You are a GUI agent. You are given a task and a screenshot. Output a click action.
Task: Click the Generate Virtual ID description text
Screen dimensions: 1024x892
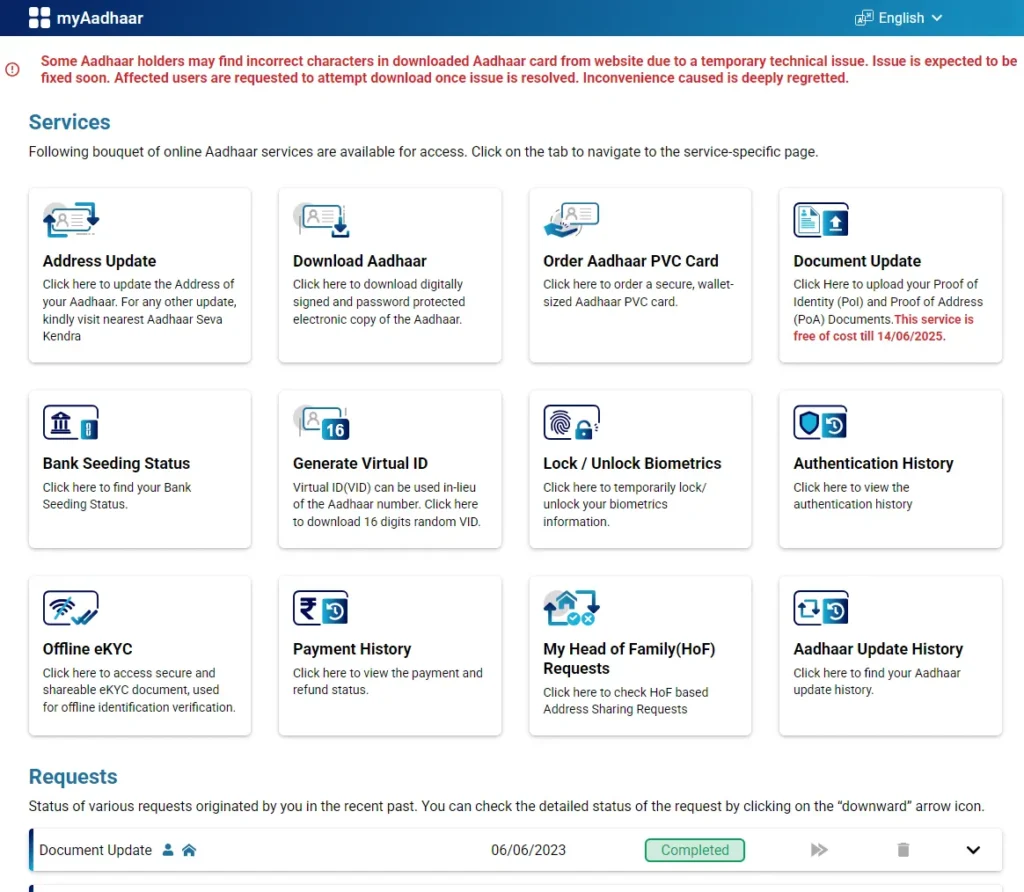pos(387,504)
